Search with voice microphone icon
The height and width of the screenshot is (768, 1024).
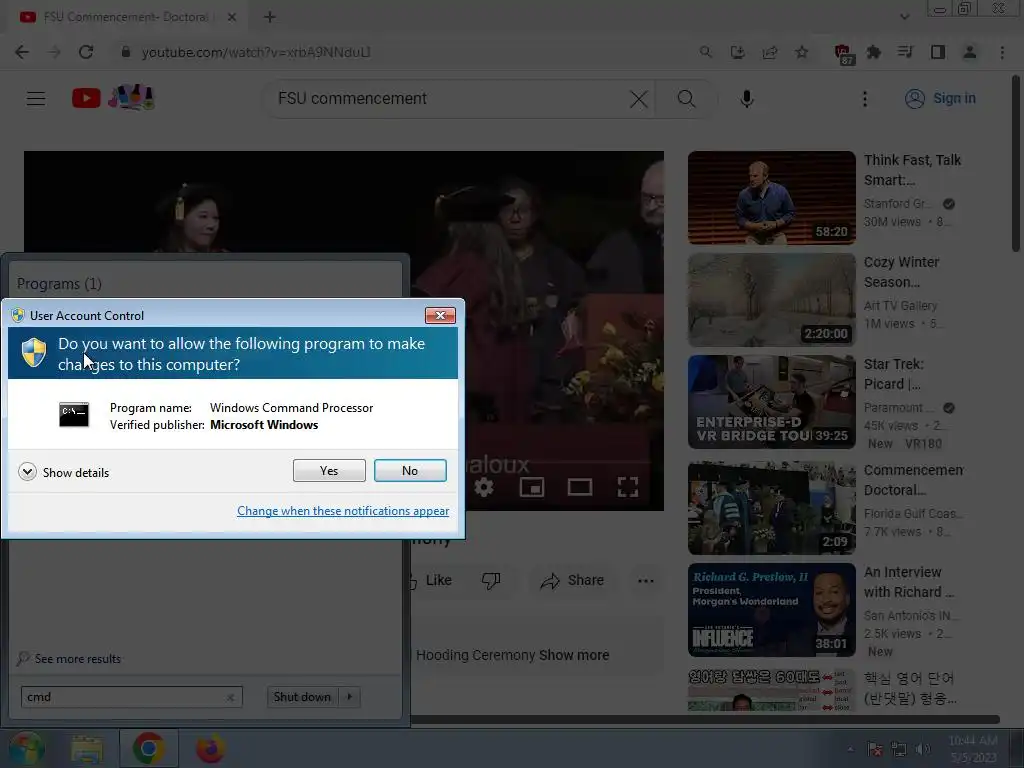click(746, 99)
